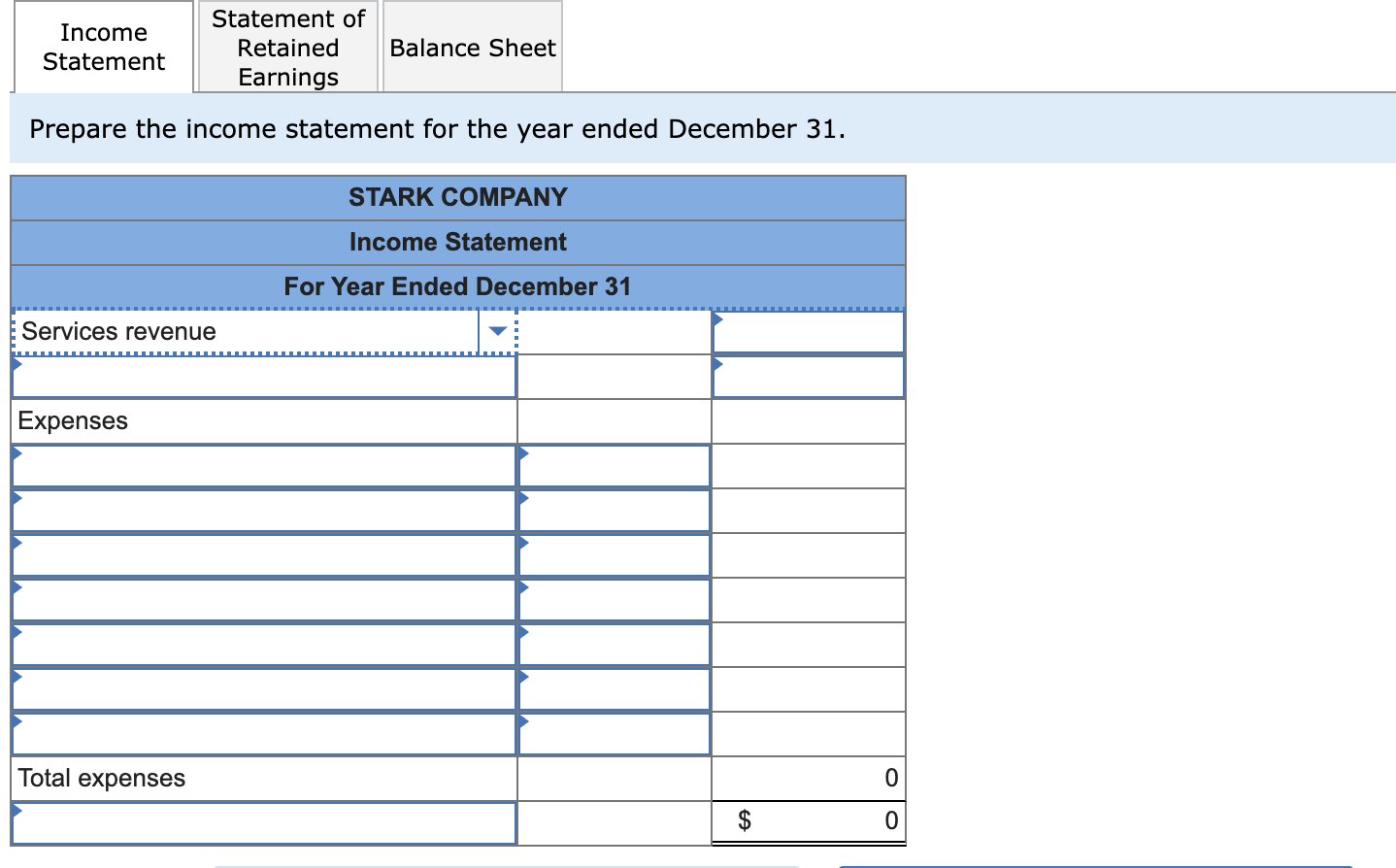
Task: Select the Income Statement tab
Action: (103, 47)
